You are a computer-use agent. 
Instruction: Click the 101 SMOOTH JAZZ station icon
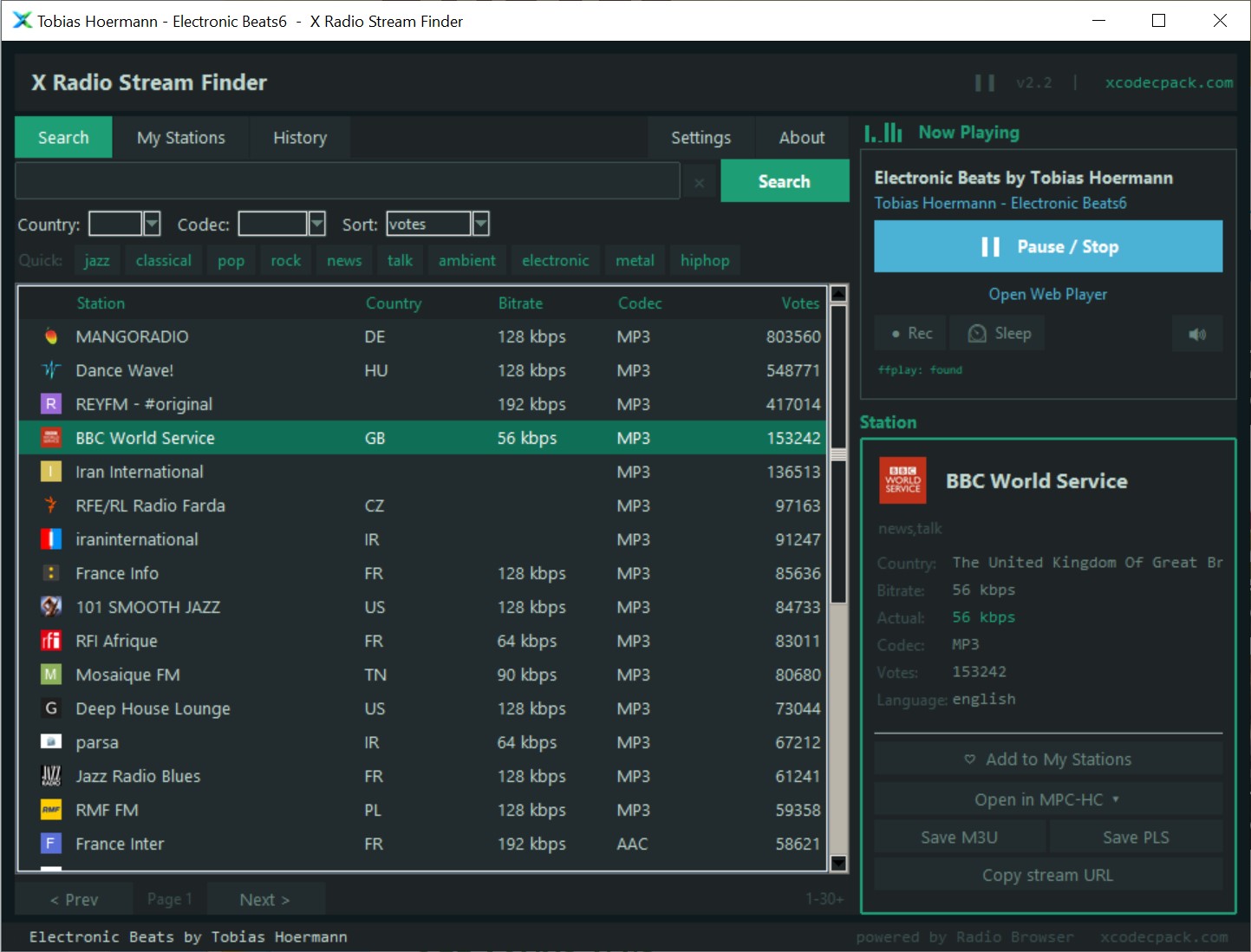pos(51,607)
